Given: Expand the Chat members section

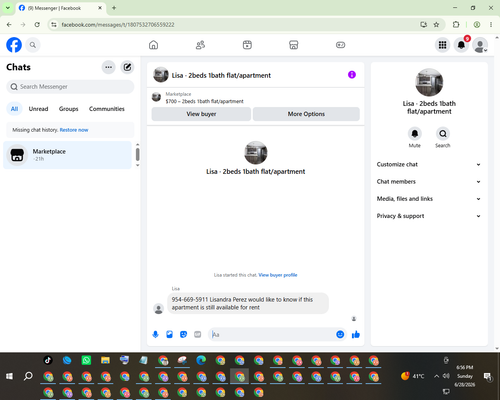Looking at the screenshot, I should click(x=429, y=182).
